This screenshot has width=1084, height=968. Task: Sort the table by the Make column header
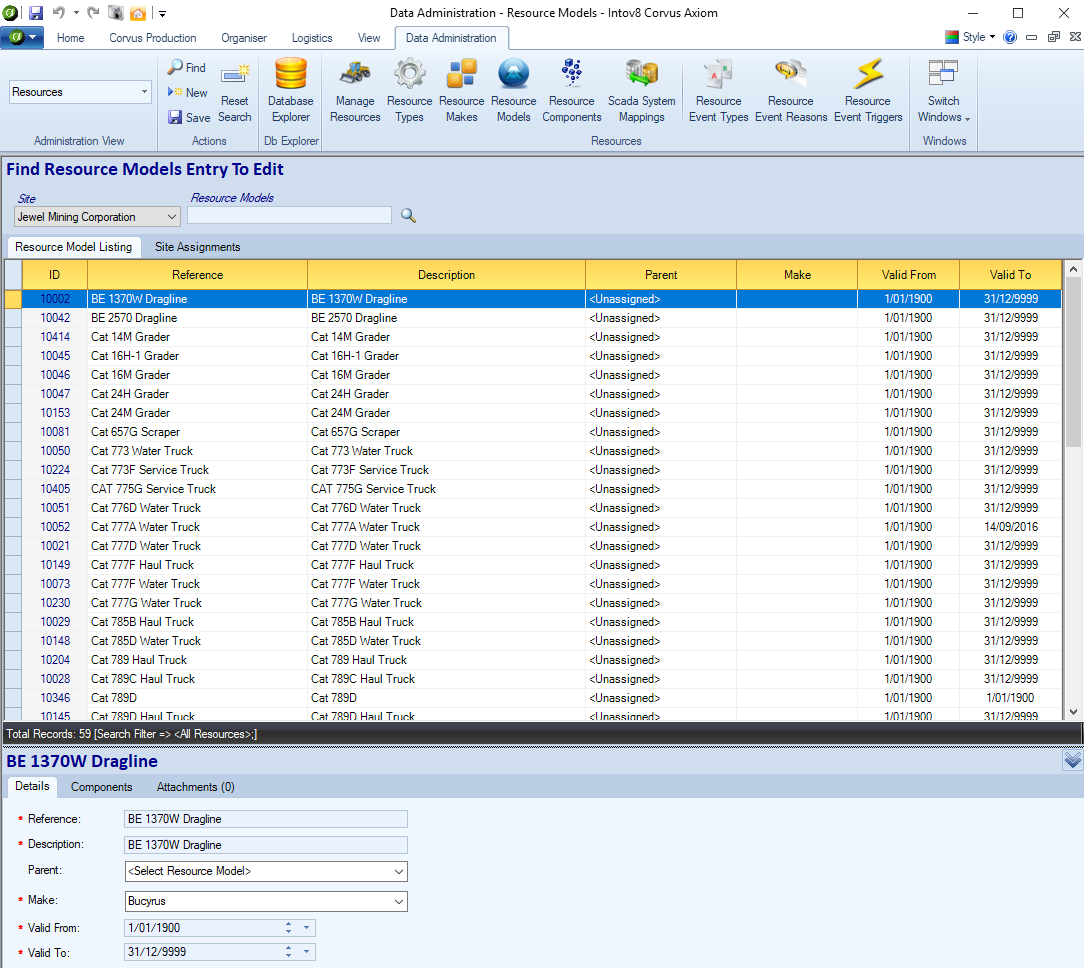[x=797, y=275]
